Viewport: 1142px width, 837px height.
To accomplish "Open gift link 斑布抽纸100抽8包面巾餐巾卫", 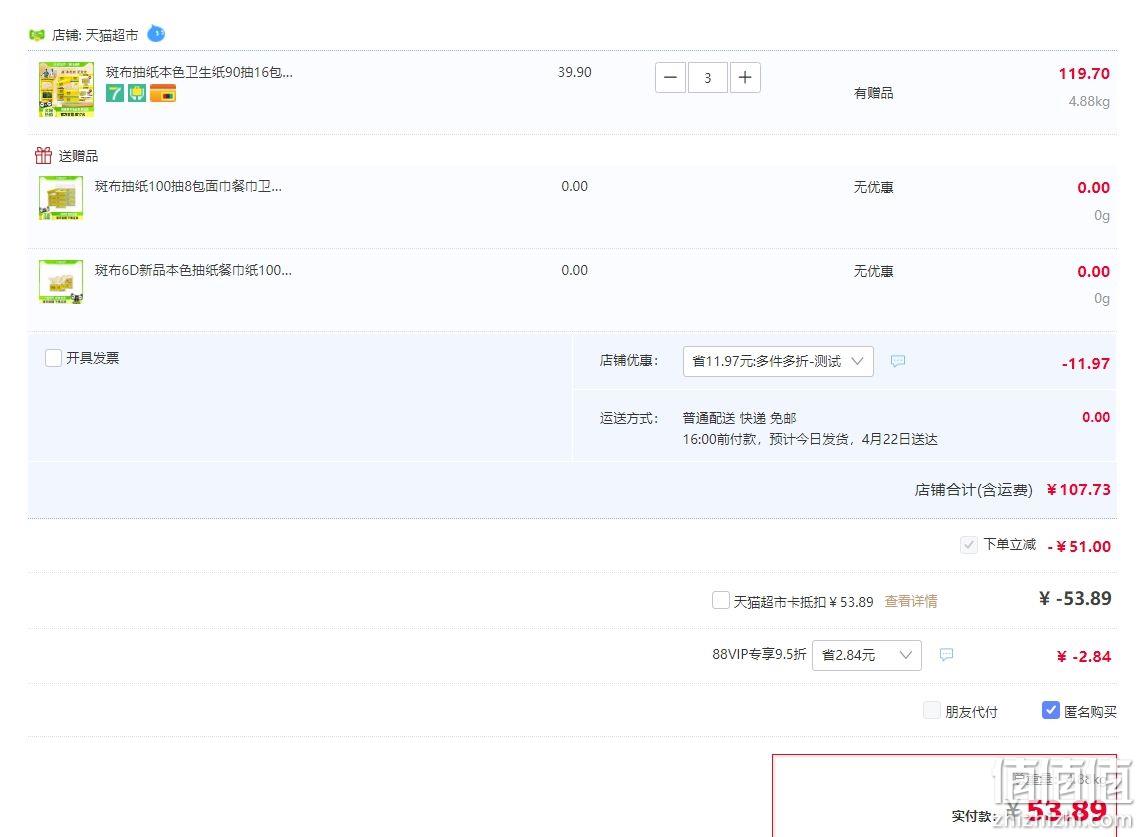I will click(x=188, y=186).
